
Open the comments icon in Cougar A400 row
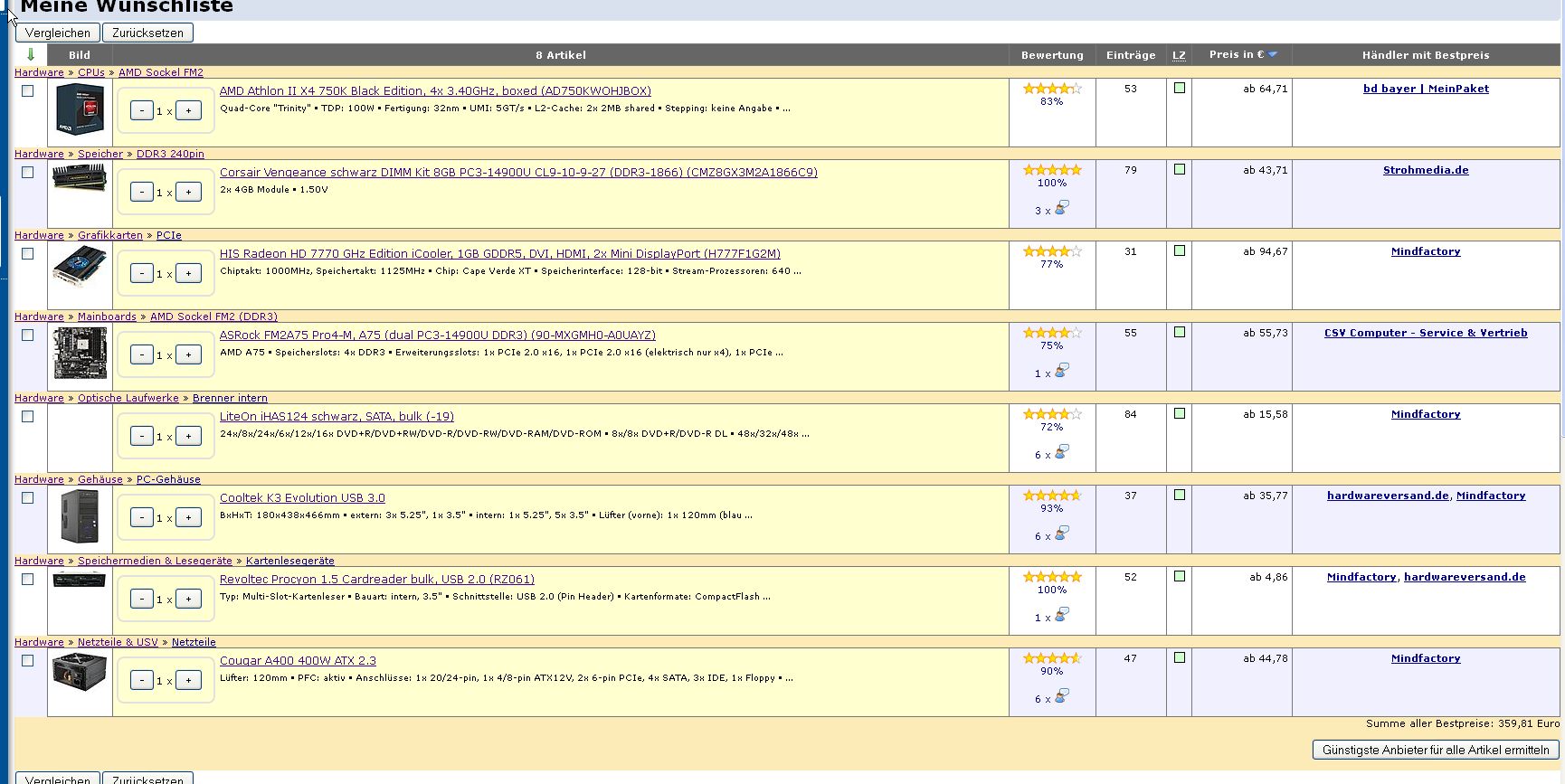1062,695
